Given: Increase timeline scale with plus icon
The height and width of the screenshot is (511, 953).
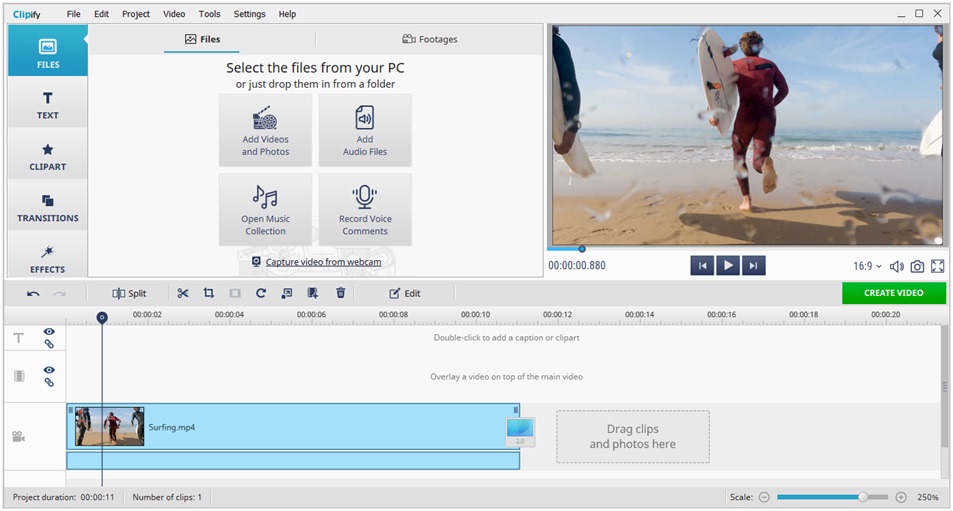Looking at the screenshot, I should click(x=901, y=497).
